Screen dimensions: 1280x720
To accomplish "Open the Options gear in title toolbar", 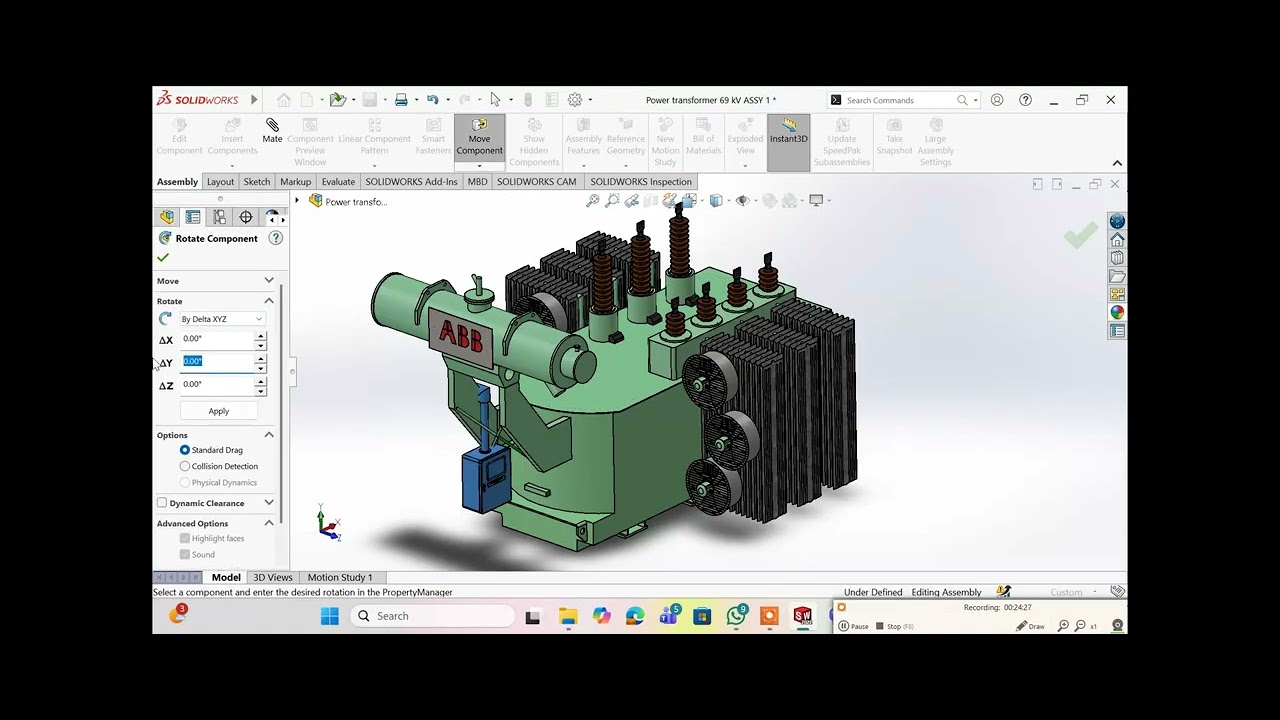I will [x=575, y=100].
